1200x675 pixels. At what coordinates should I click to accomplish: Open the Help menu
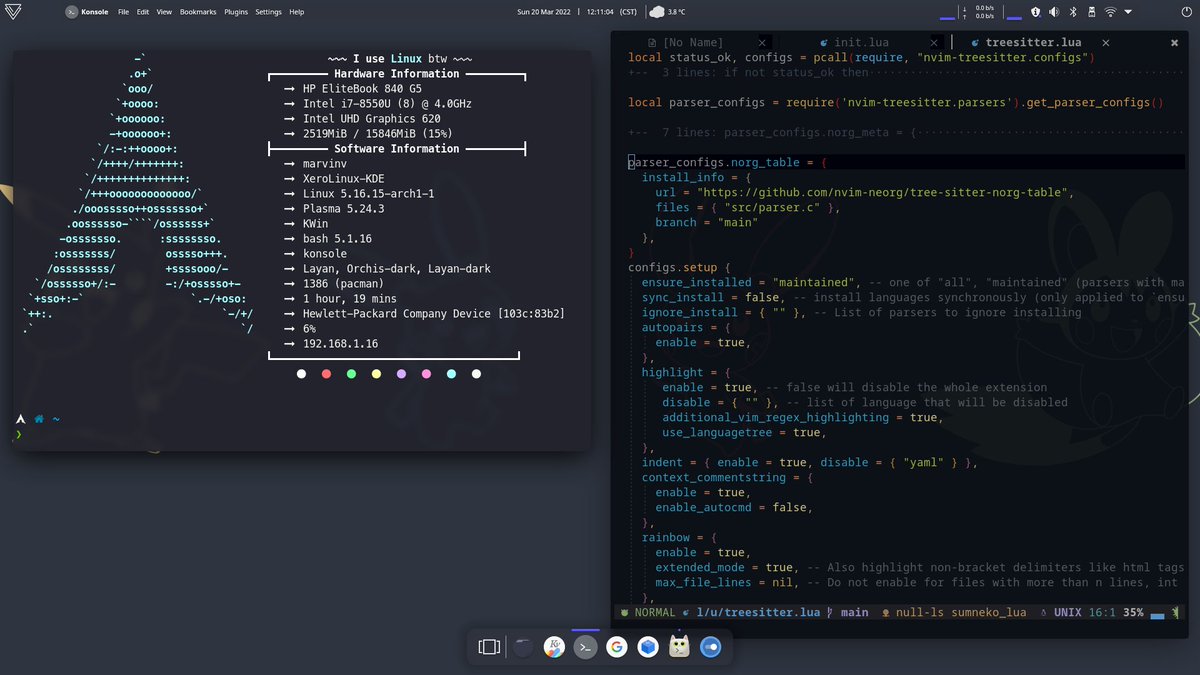coord(297,12)
